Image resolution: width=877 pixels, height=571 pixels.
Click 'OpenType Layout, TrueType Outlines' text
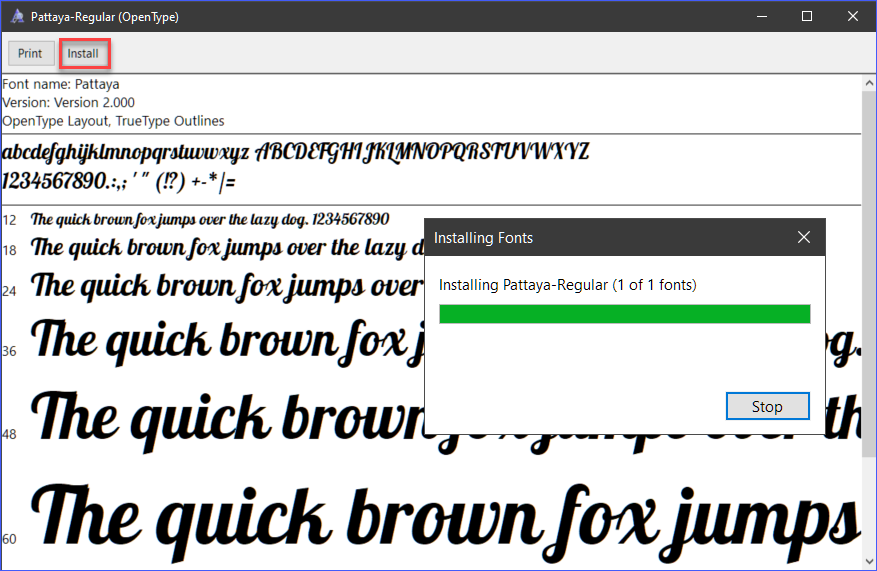tap(113, 121)
